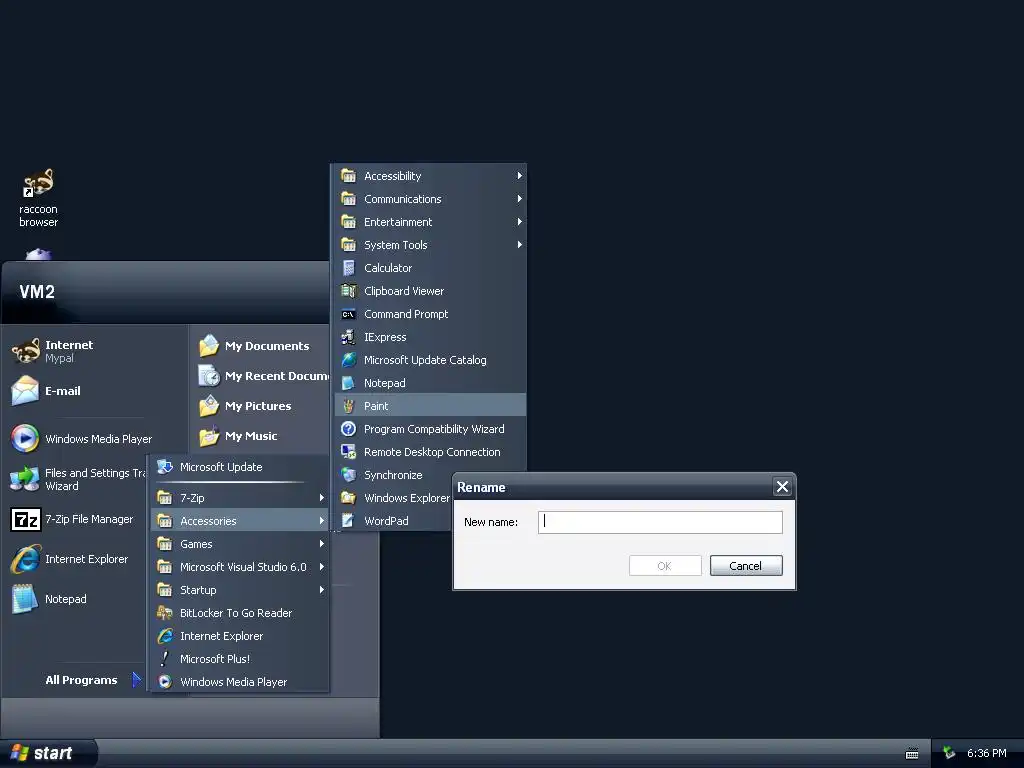Click the keyboard icon in taskbar

click(x=912, y=754)
